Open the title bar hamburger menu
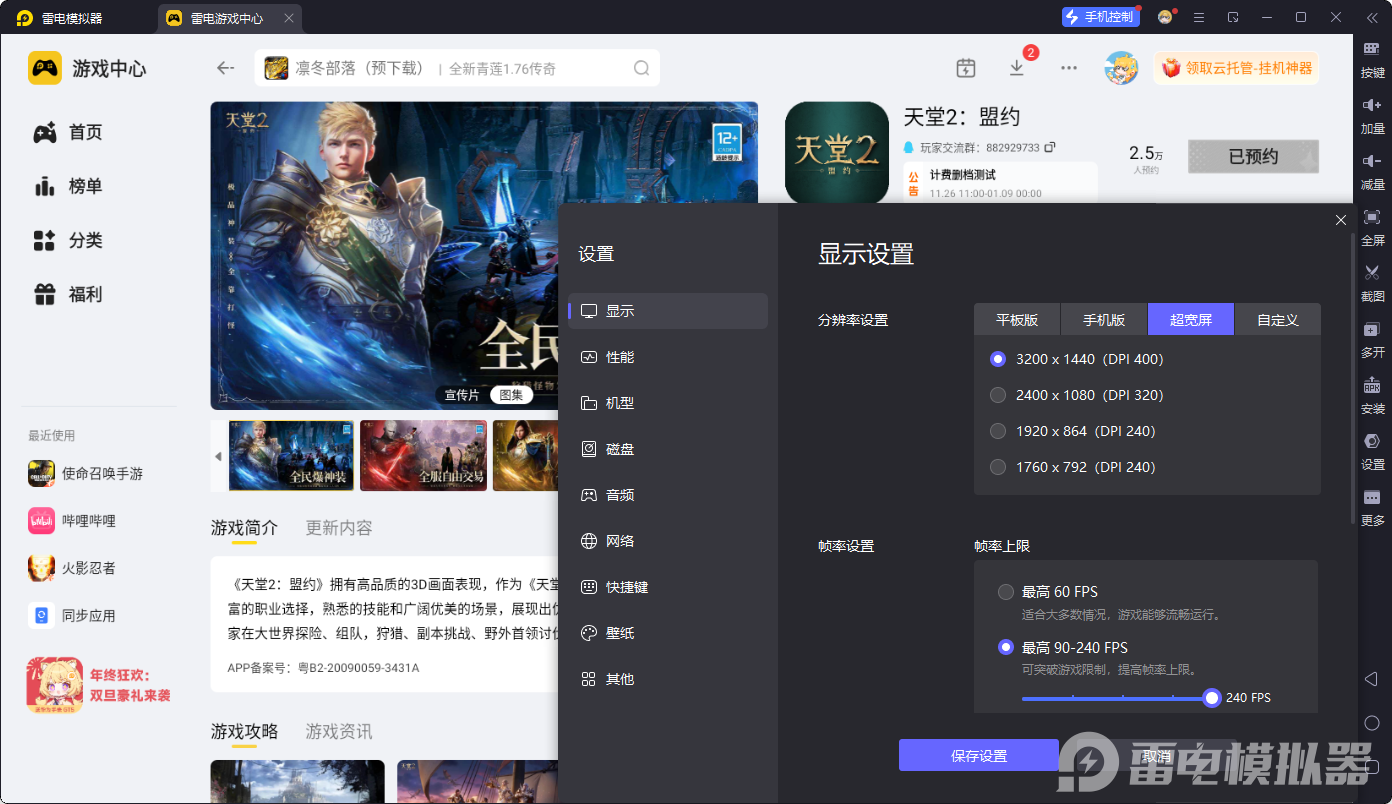This screenshot has height=804, width=1392. coord(1199,17)
